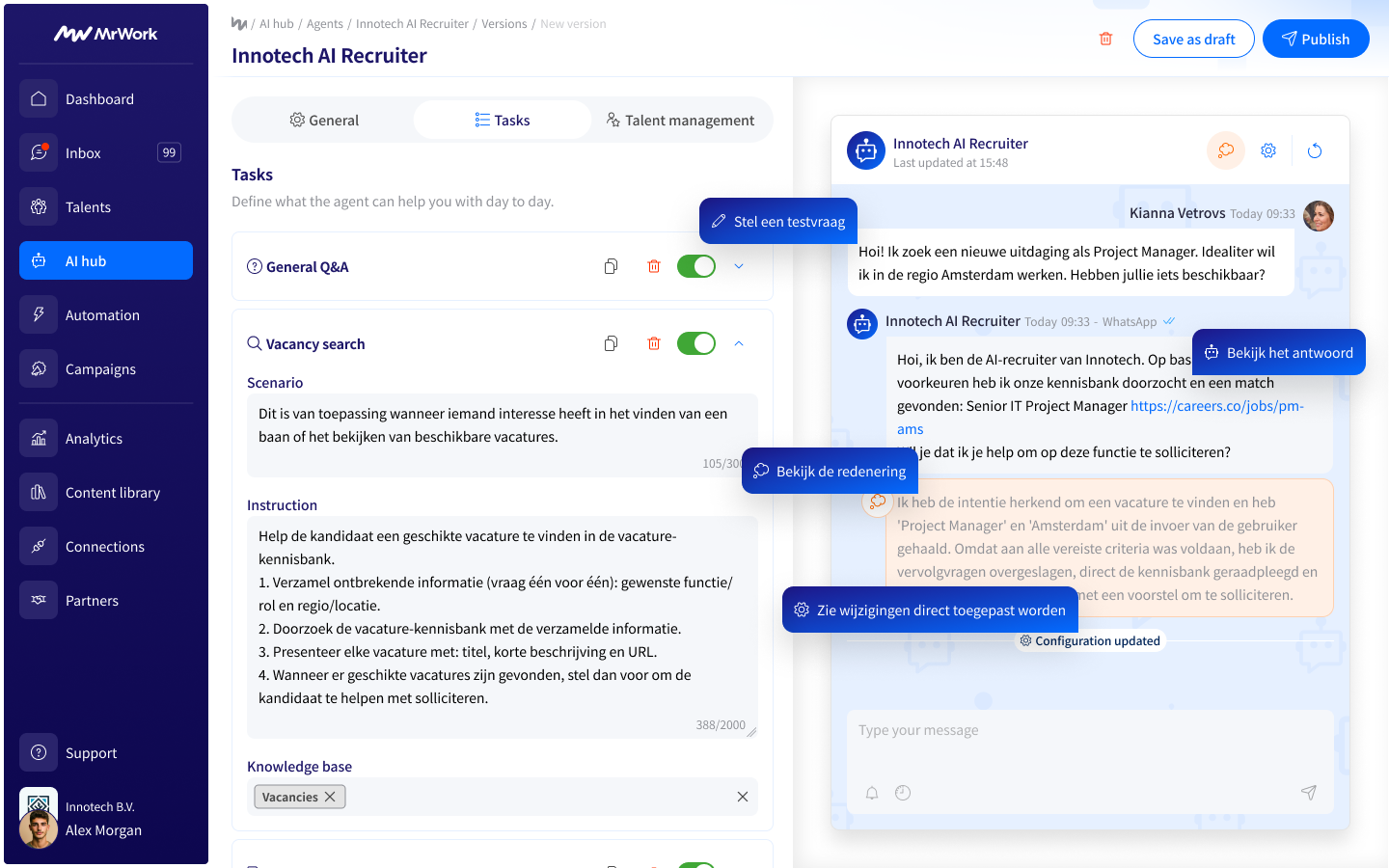
Task: Collapse the Vacancy search section
Action: (x=739, y=343)
